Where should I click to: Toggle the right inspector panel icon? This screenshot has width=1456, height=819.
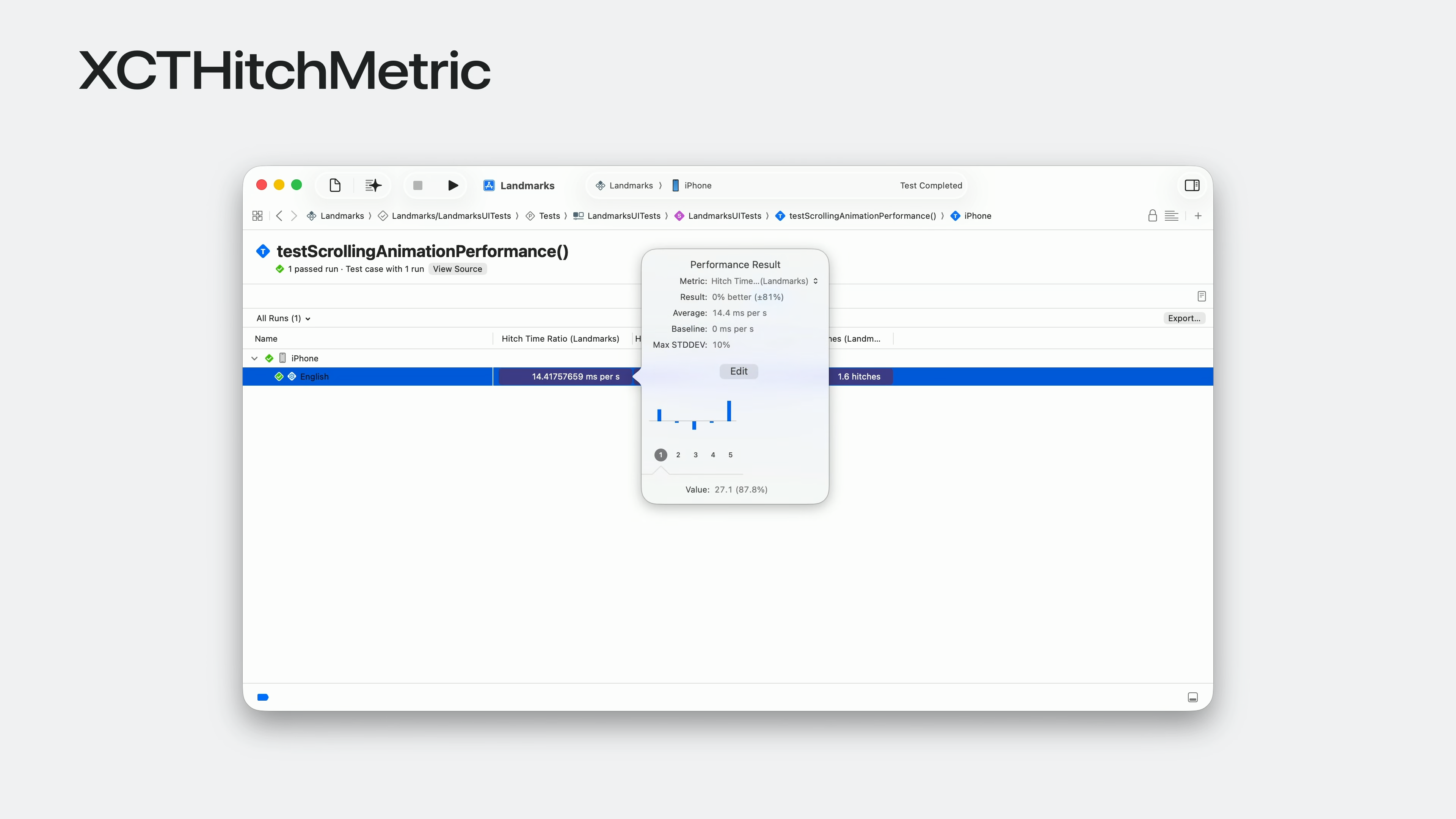coord(1192,185)
